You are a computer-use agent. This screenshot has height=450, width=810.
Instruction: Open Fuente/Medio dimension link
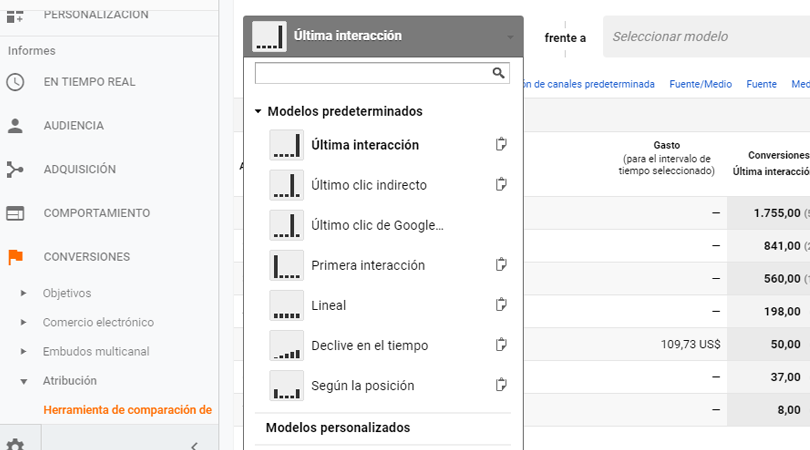[700, 84]
